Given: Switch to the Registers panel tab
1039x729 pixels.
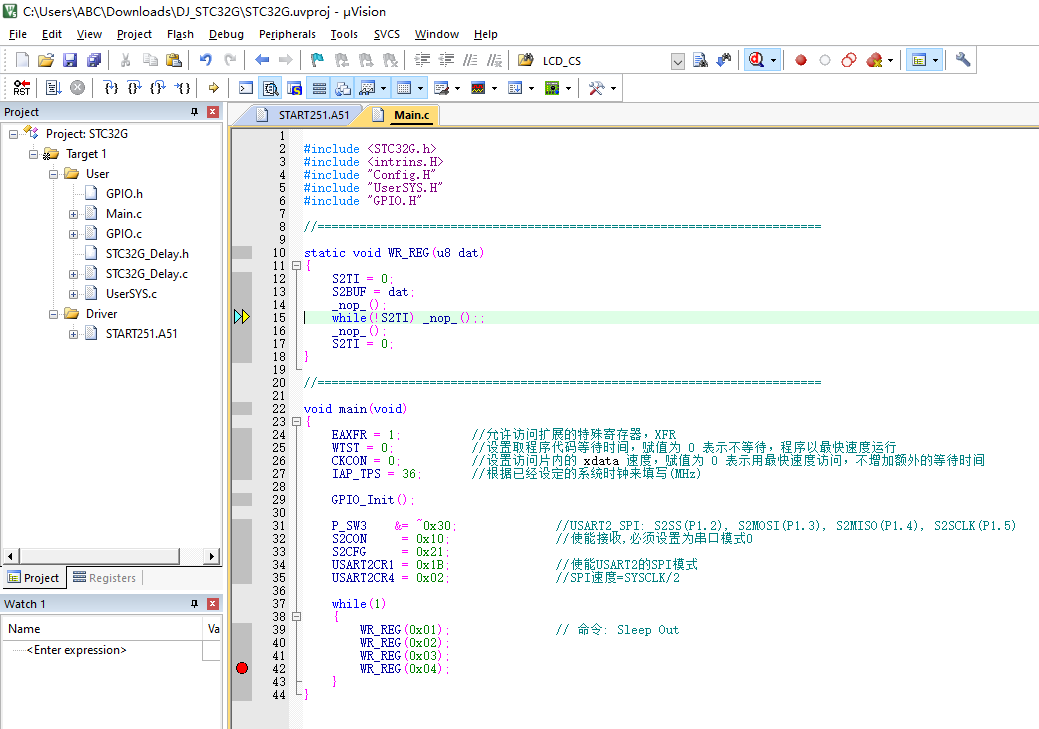Looking at the screenshot, I should pyautogui.click(x=104, y=578).
